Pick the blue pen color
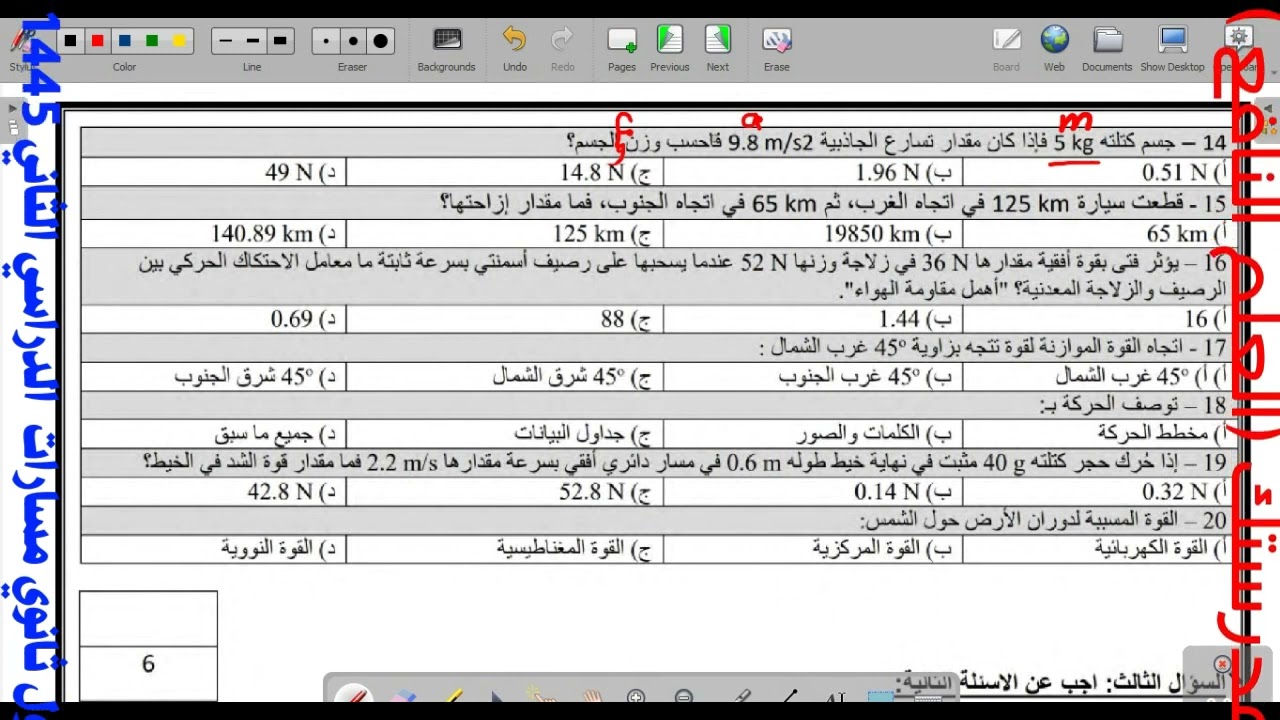1280x720 pixels. (124, 41)
